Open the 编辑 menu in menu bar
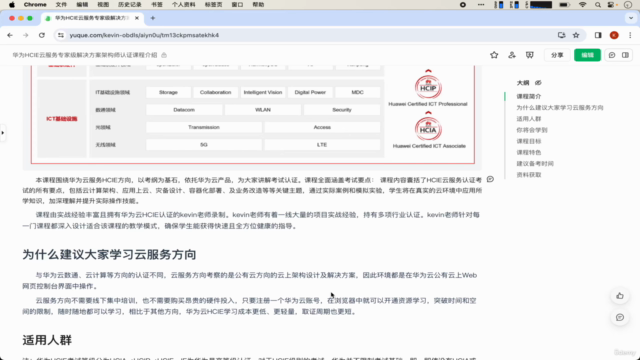The width and height of the screenshot is (640, 360). coord(82,4)
